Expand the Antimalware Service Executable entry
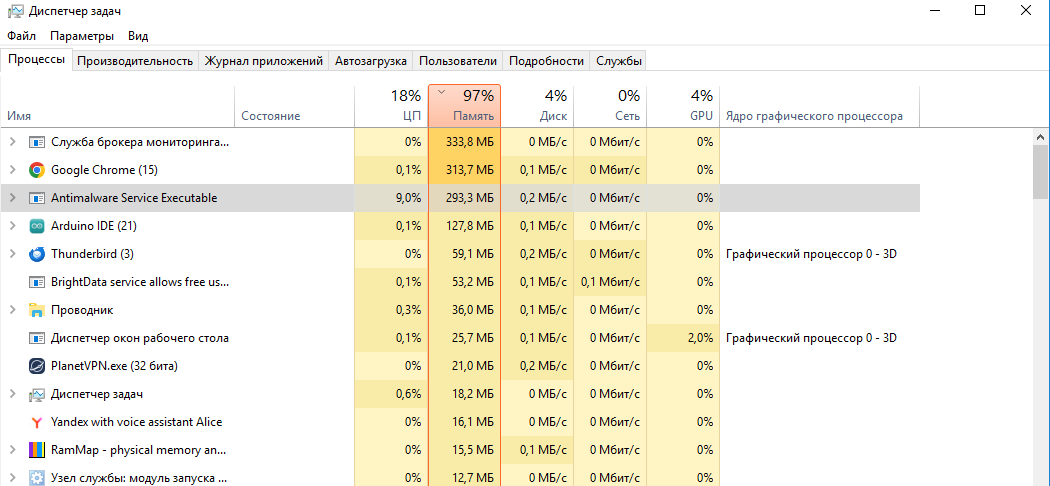This screenshot has height=486, width=1050. click(x=12, y=198)
